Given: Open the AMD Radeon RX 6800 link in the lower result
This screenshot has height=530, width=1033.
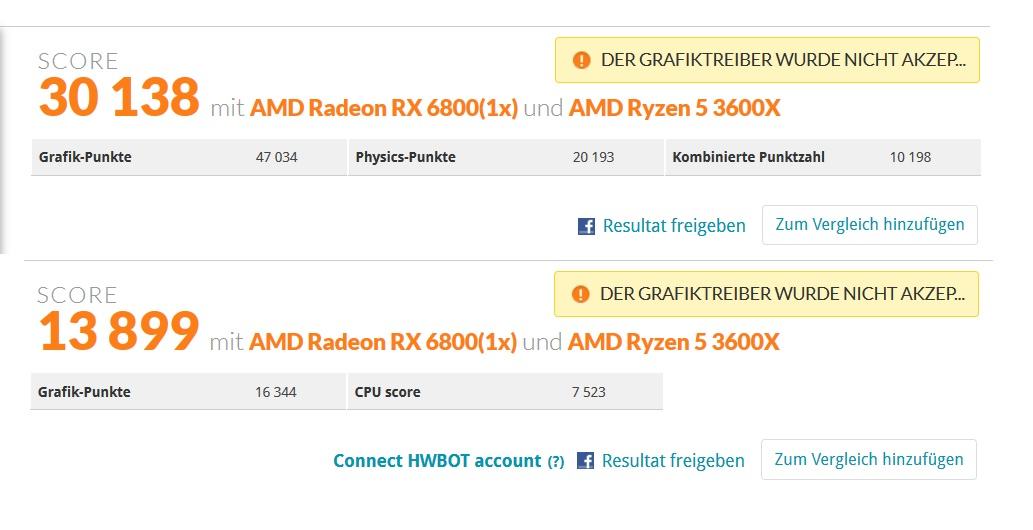Looking at the screenshot, I should [383, 342].
